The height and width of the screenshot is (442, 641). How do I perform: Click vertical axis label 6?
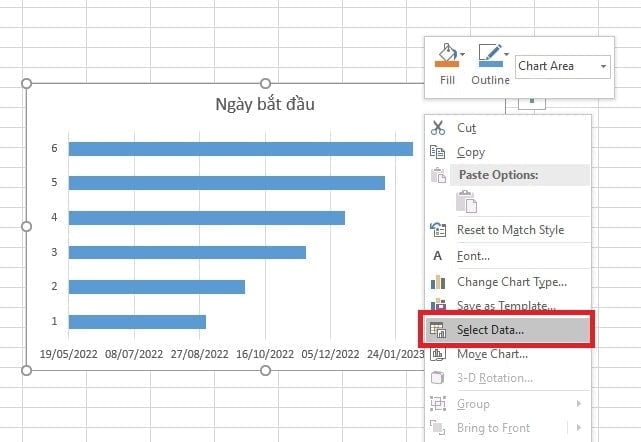54,148
